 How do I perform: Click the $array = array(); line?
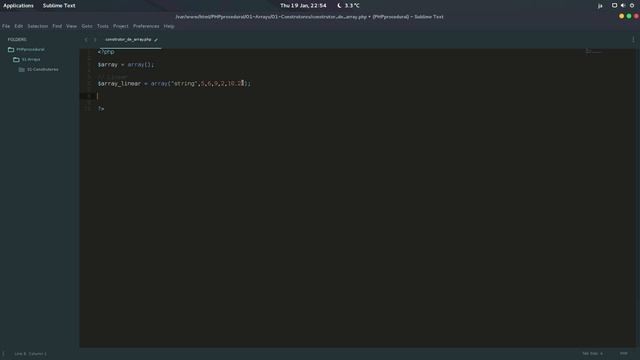126,64
